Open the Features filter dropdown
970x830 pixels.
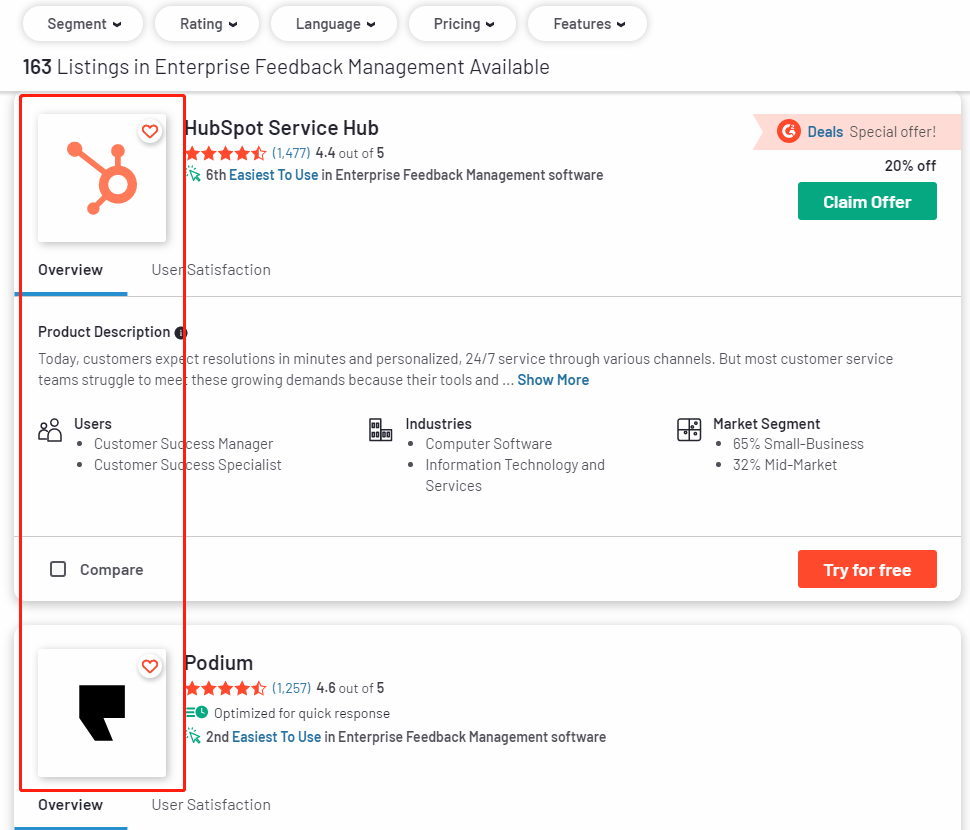(589, 24)
